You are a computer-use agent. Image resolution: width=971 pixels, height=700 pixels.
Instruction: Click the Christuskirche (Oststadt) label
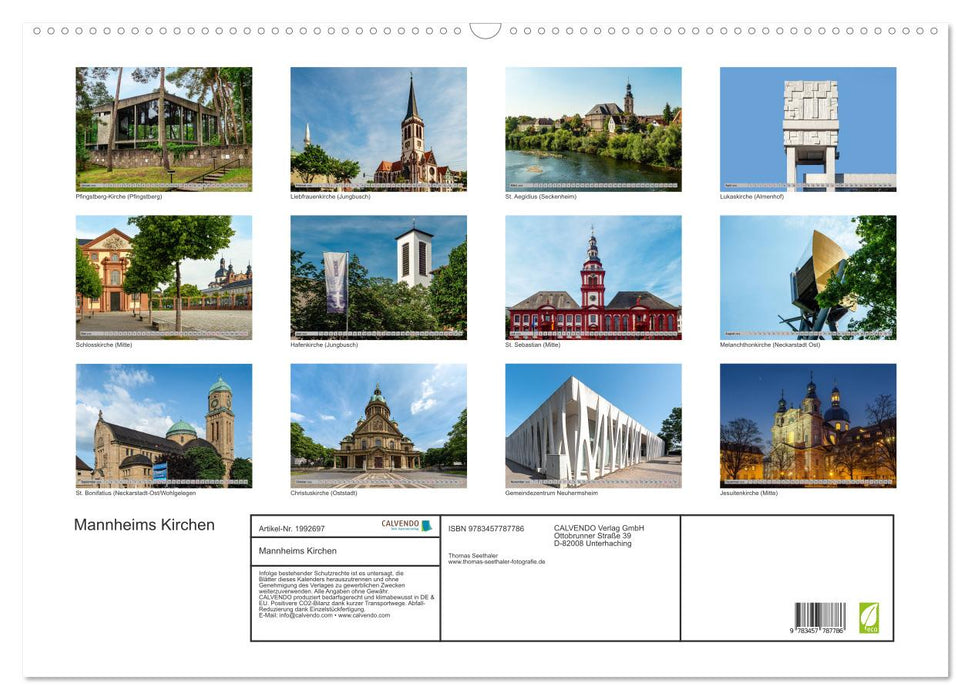[x=322, y=492]
